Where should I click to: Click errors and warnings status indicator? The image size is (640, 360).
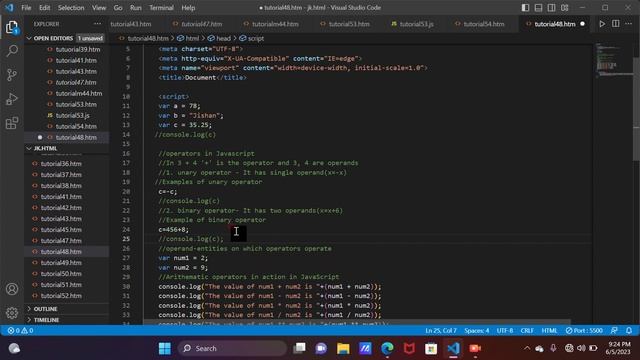pos(20,331)
